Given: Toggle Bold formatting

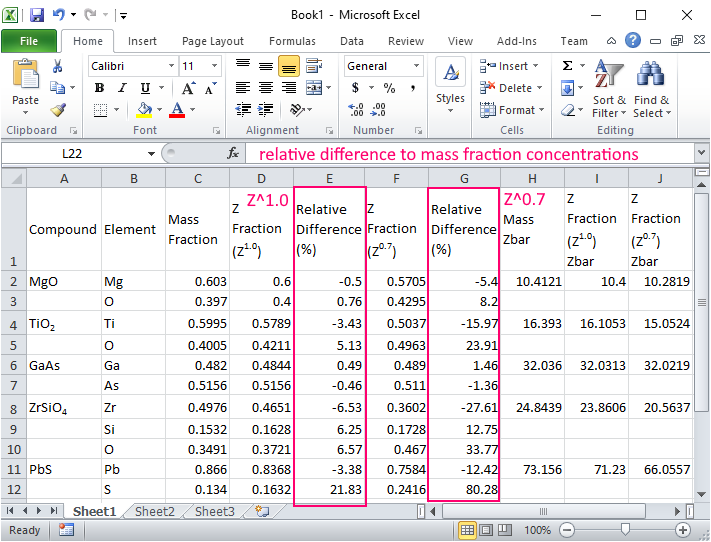Looking at the screenshot, I should [99, 88].
